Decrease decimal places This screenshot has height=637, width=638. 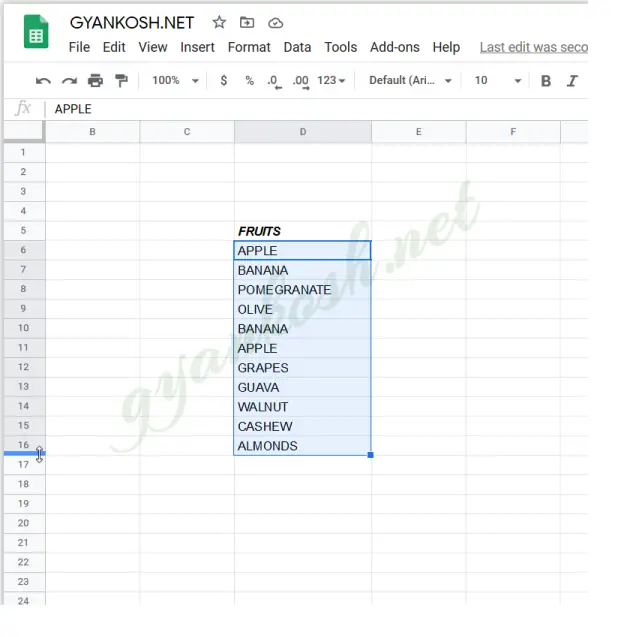point(275,81)
